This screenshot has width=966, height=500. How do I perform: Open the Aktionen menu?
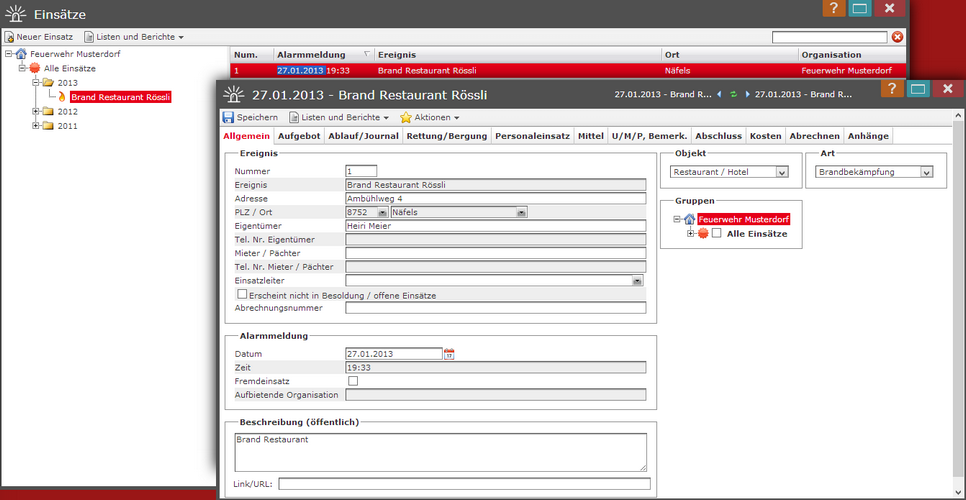tap(430, 117)
